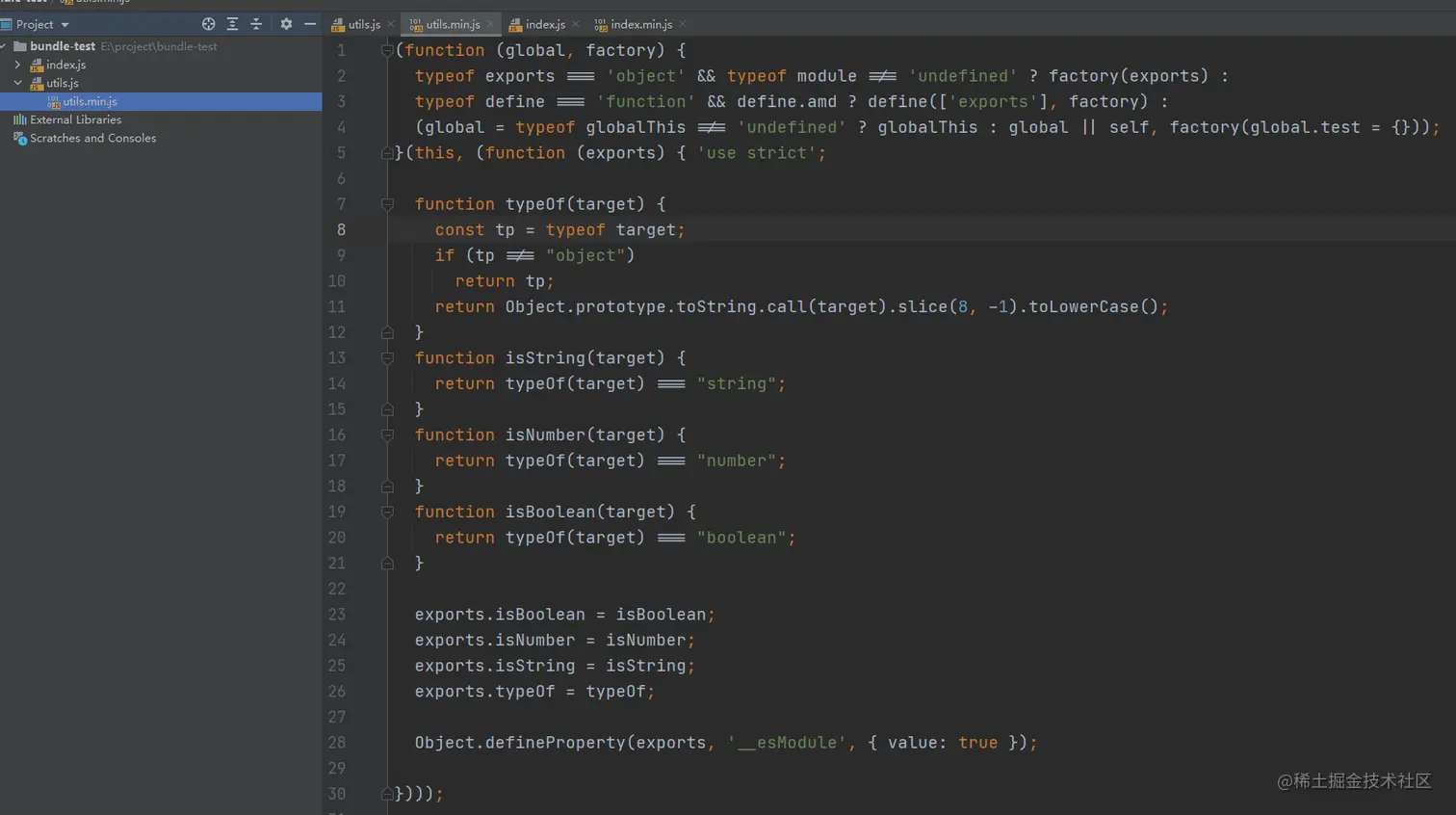Click the fold end marker at line 12
The image size is (1456, 815).
(387, 332)
